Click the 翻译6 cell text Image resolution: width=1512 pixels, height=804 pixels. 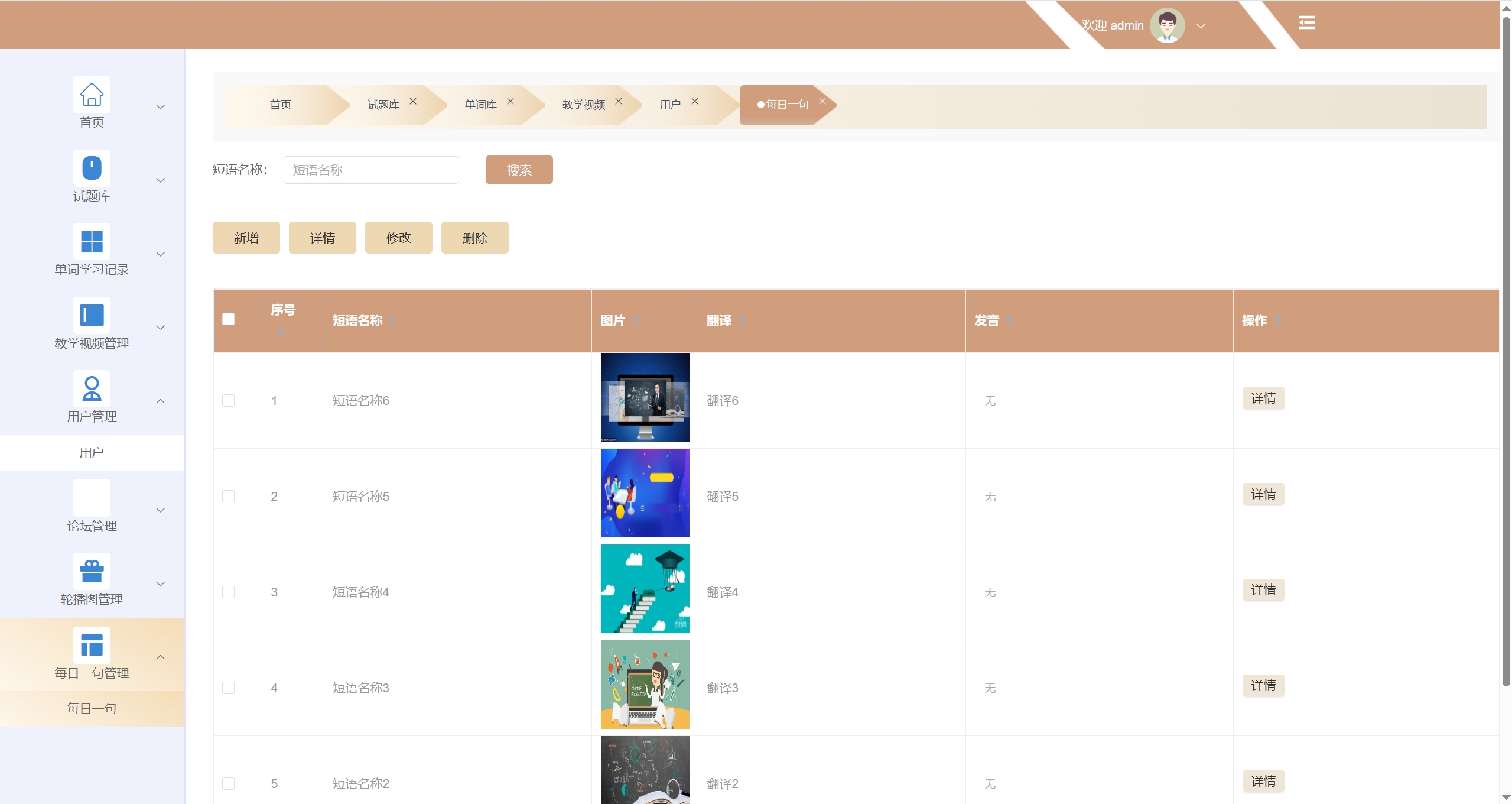coord(723,401)
